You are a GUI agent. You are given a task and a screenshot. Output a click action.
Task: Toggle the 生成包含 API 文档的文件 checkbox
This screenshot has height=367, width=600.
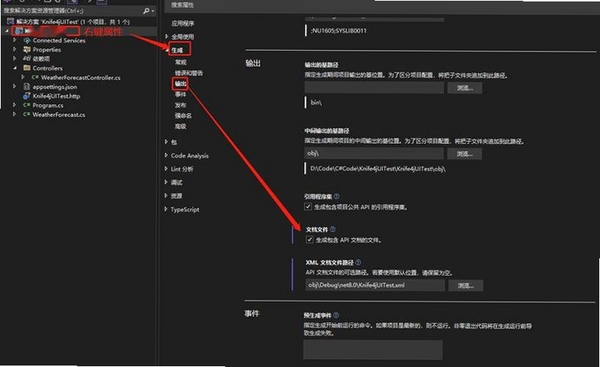[309, 240]
